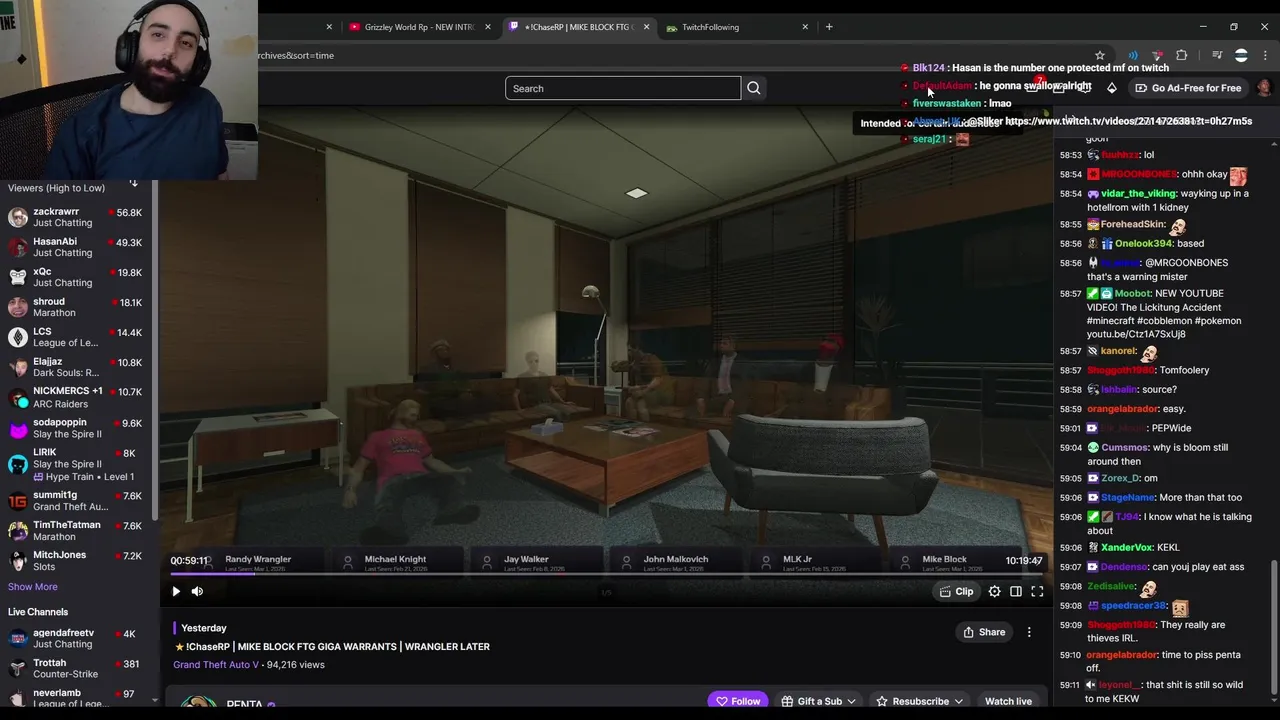Open video player settings gear

[994, 591]
